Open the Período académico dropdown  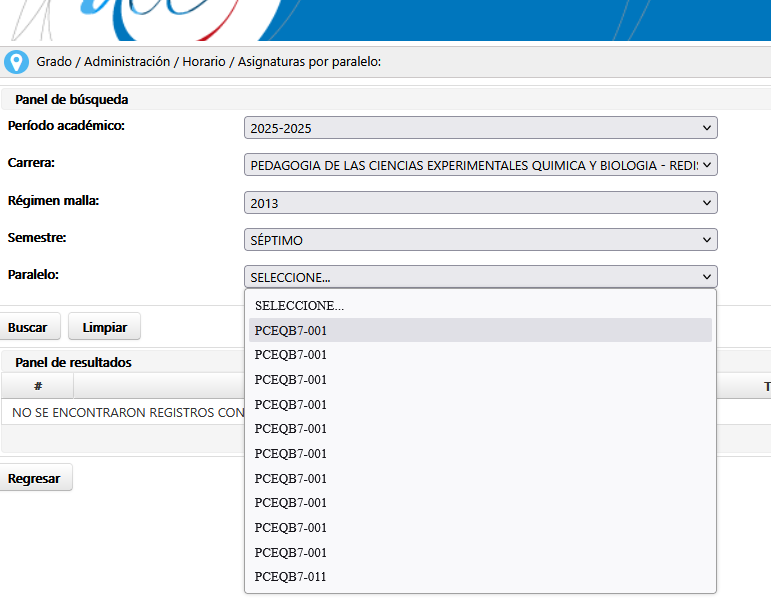[480, 128]
